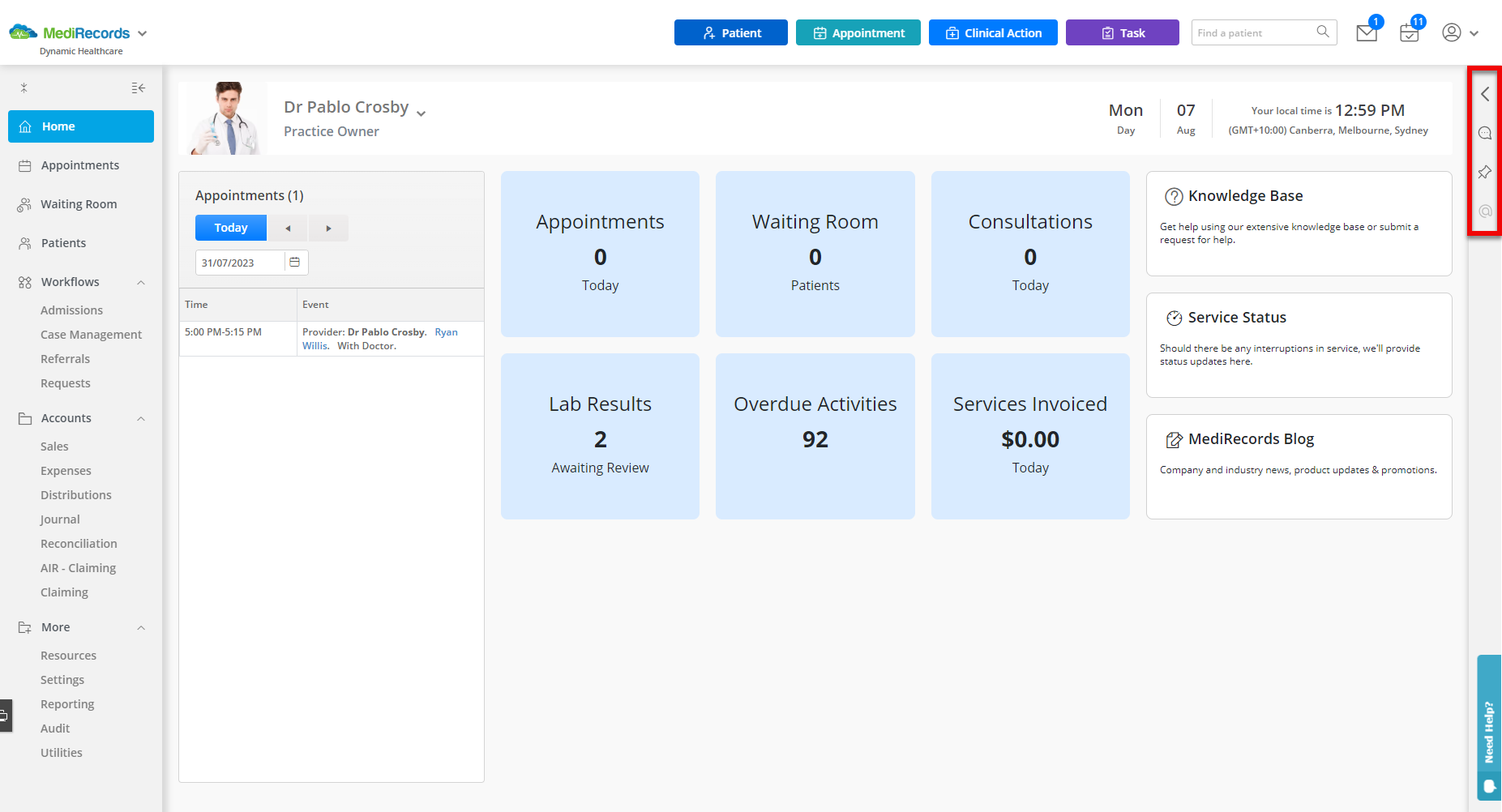
Task: Open Sales under Accounts
Action: (x=54, y=447)
